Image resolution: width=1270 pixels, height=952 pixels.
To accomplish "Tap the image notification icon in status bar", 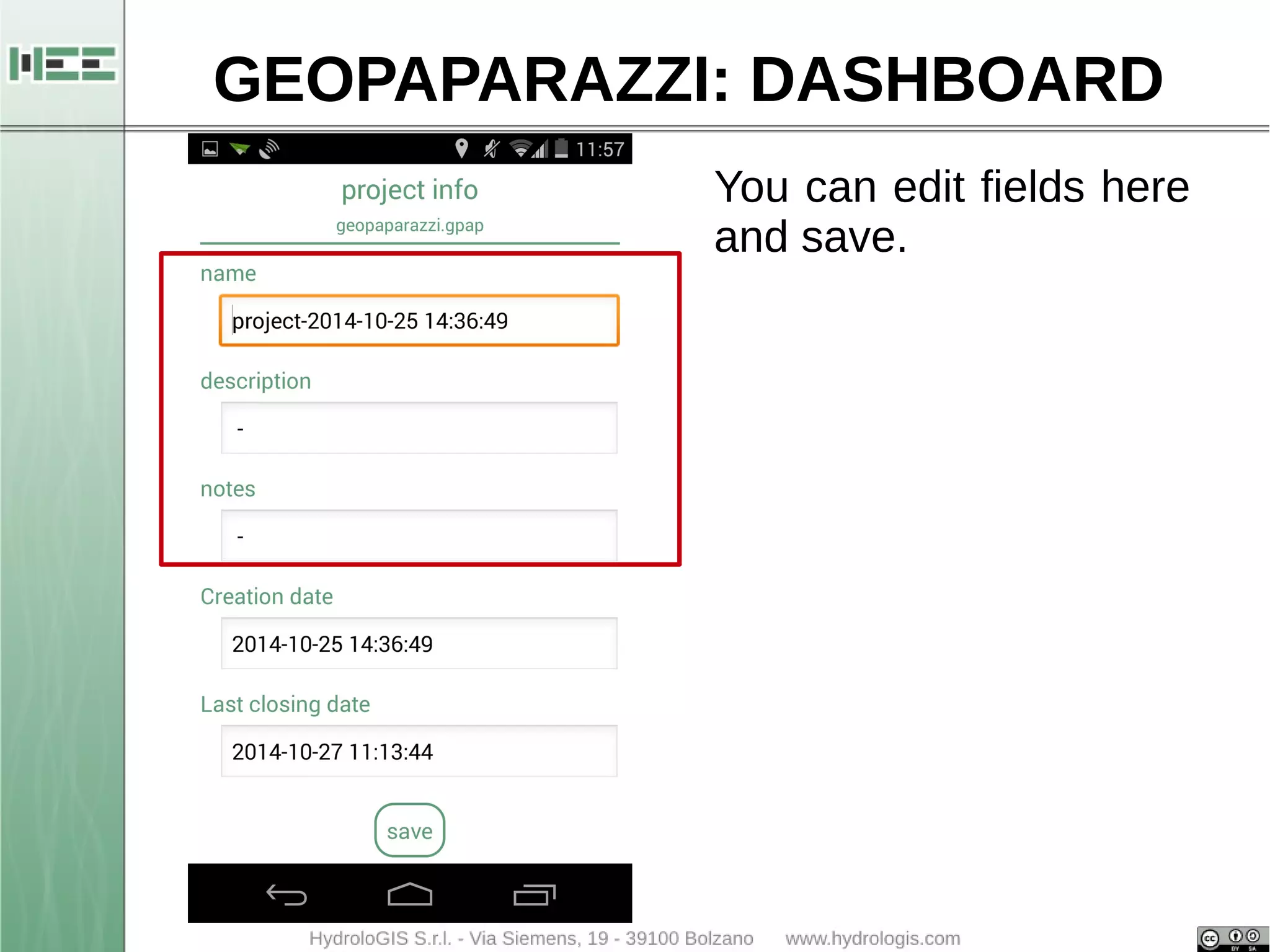I will 210,149.
